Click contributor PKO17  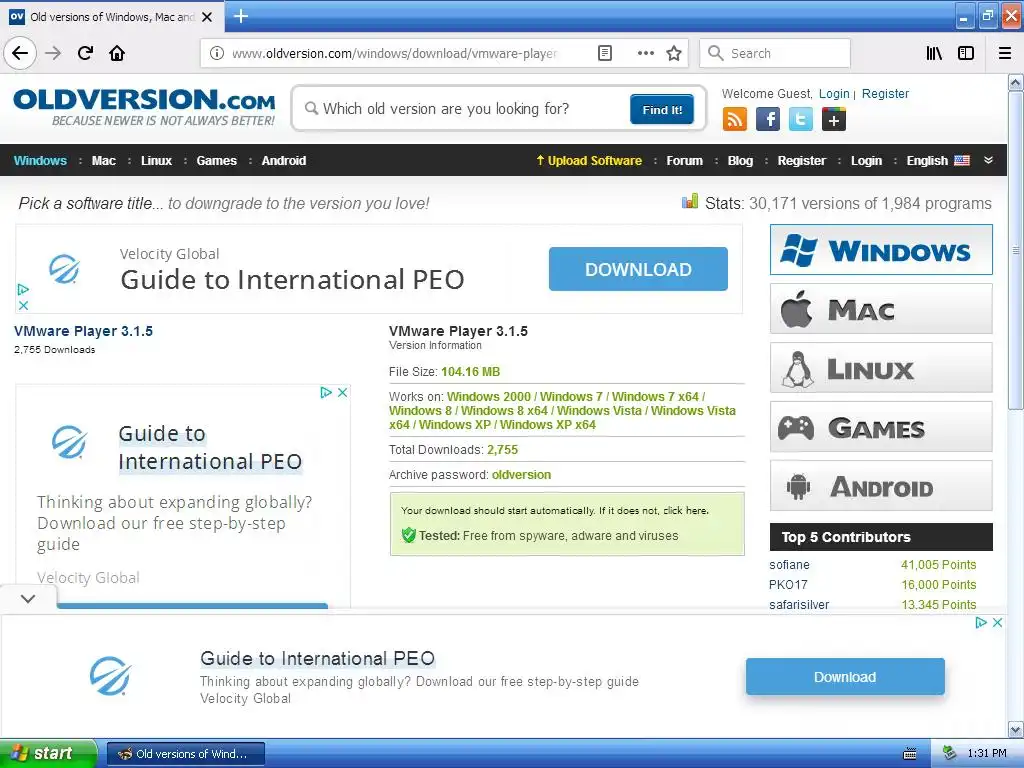(x=788, y=584)
